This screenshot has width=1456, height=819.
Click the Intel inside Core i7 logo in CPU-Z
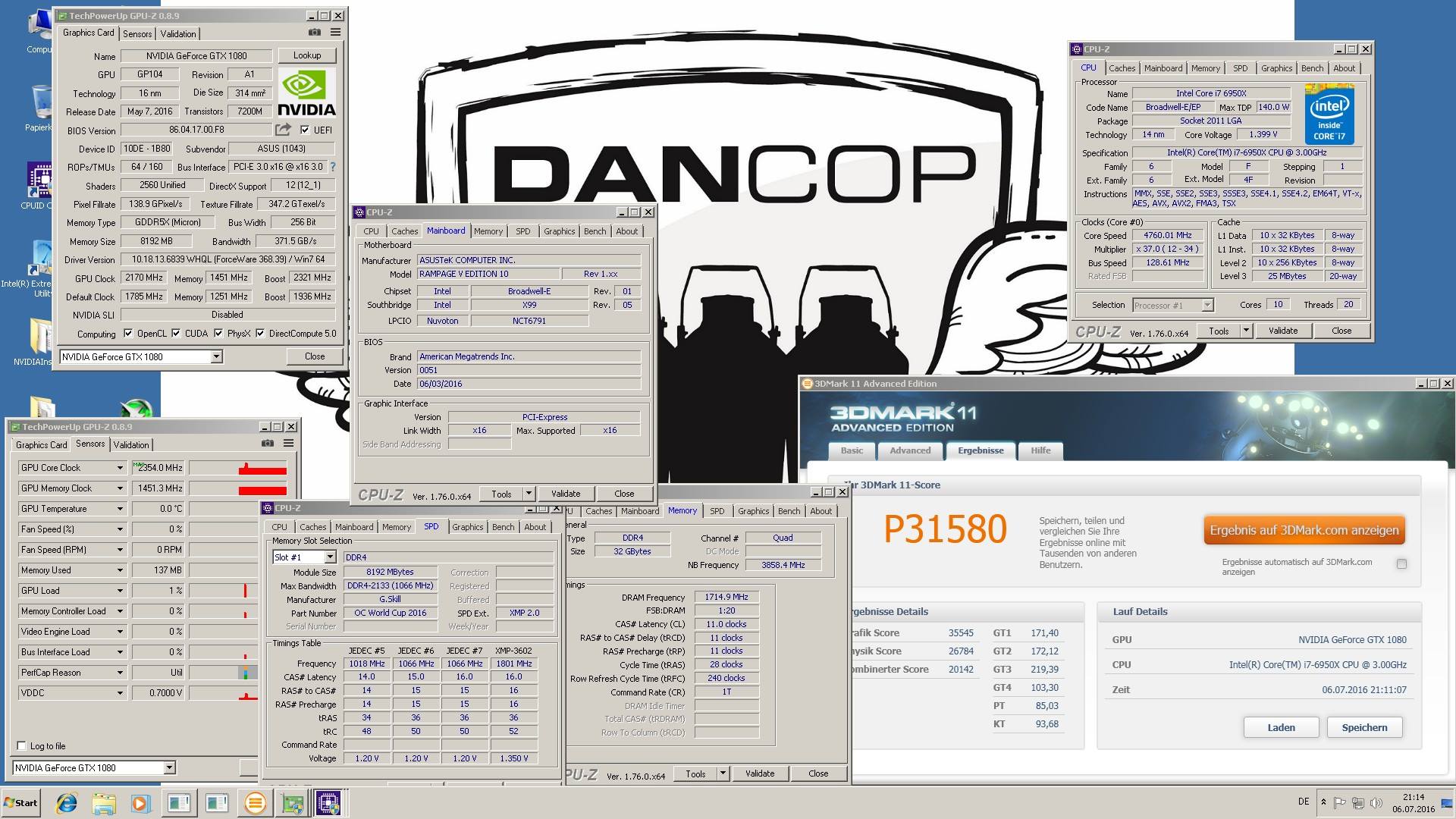pyautogui.click(x=1329, y=115)
